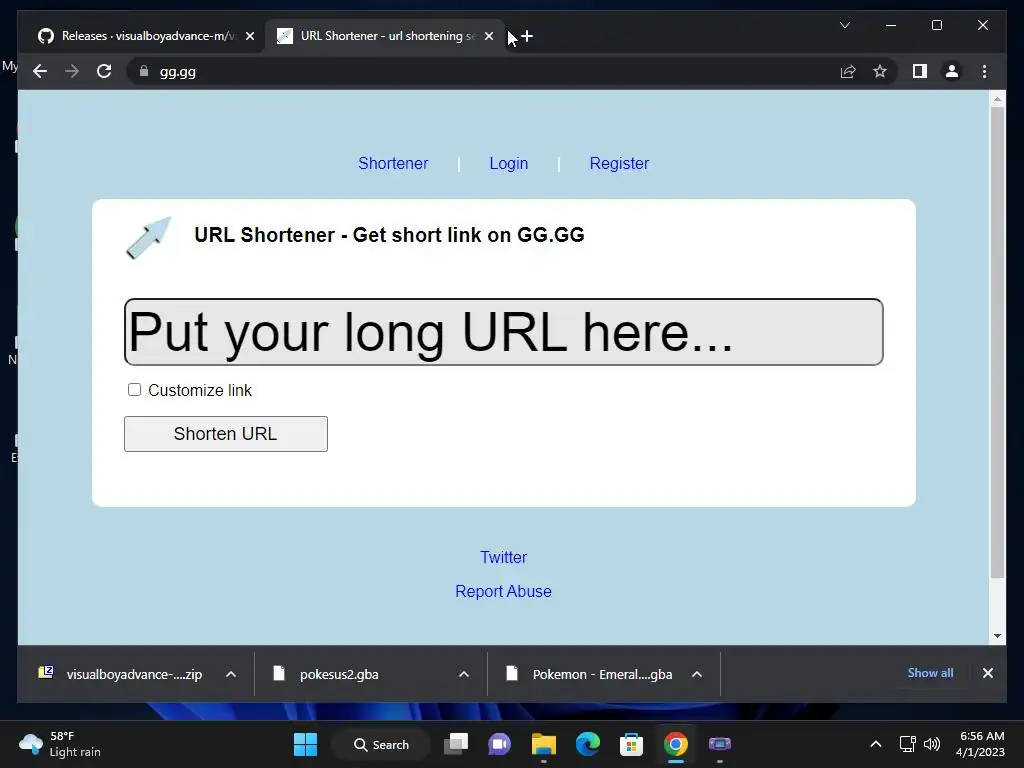1024x768 pixels.
Task: Show hidden system tray icons
Action: point(876,744)
